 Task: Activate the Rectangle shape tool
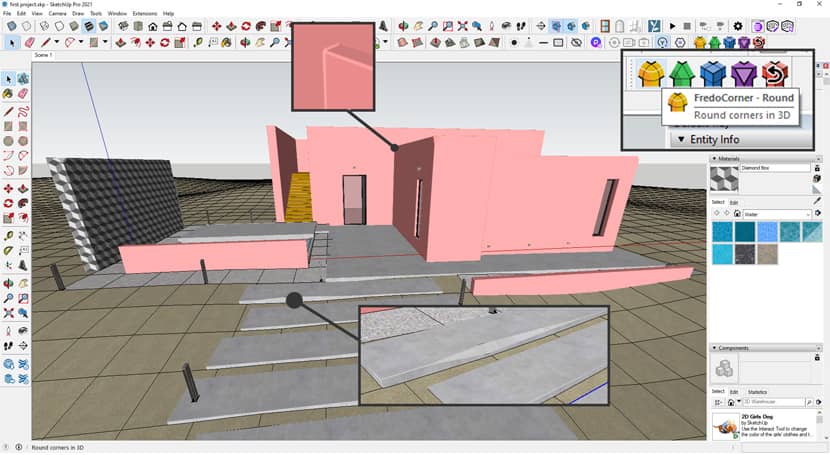click(x=94, y=42)
